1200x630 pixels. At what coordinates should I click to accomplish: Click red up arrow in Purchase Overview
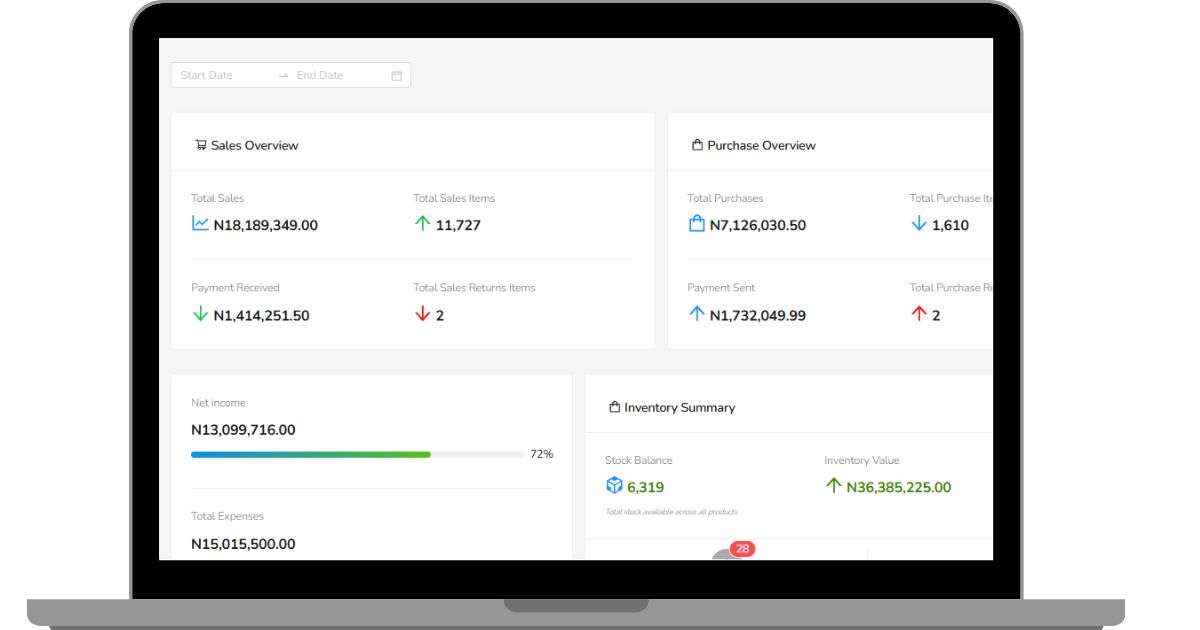(x=919, y=314)
